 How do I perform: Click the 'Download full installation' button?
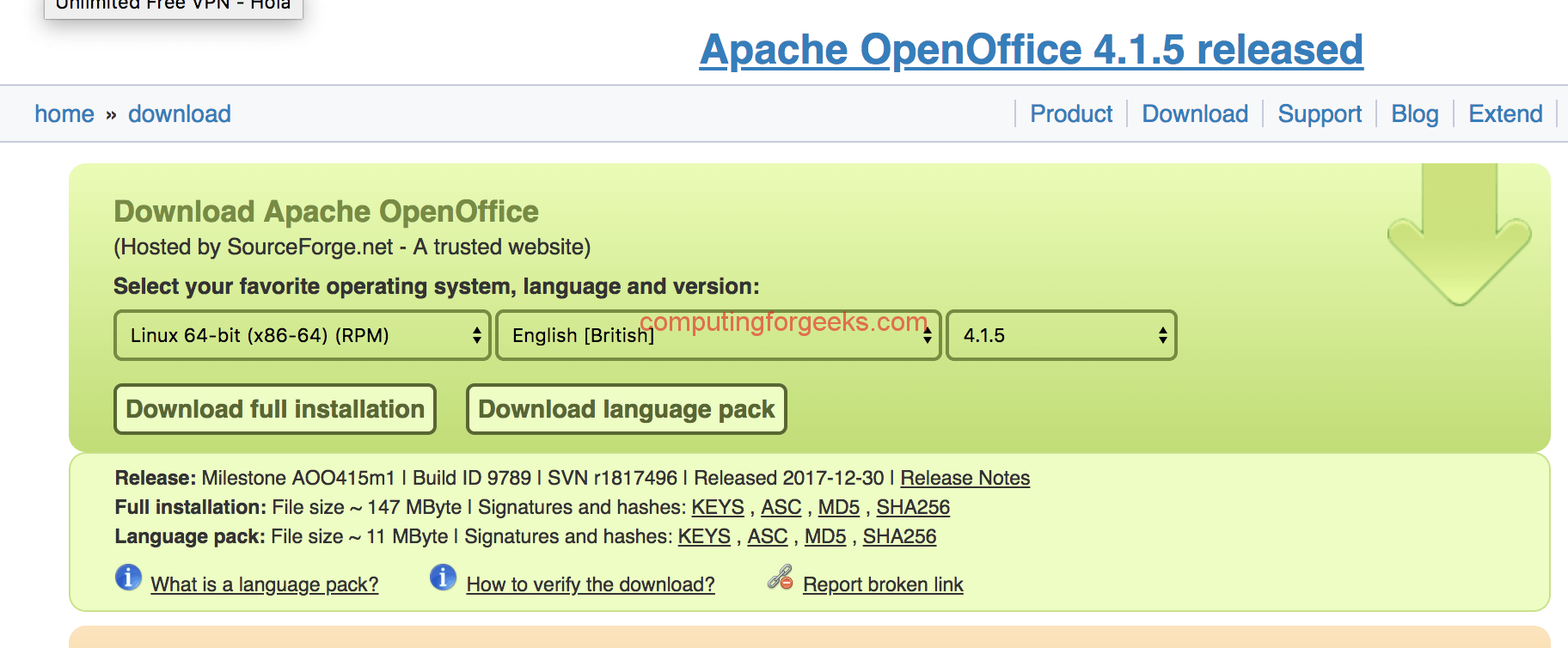click(275, 409)
